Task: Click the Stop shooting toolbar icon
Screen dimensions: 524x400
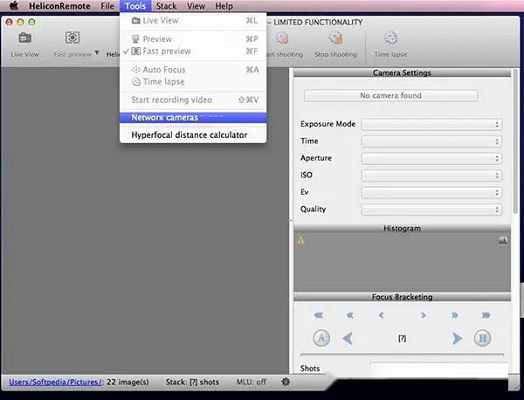Action: (335, 38)
